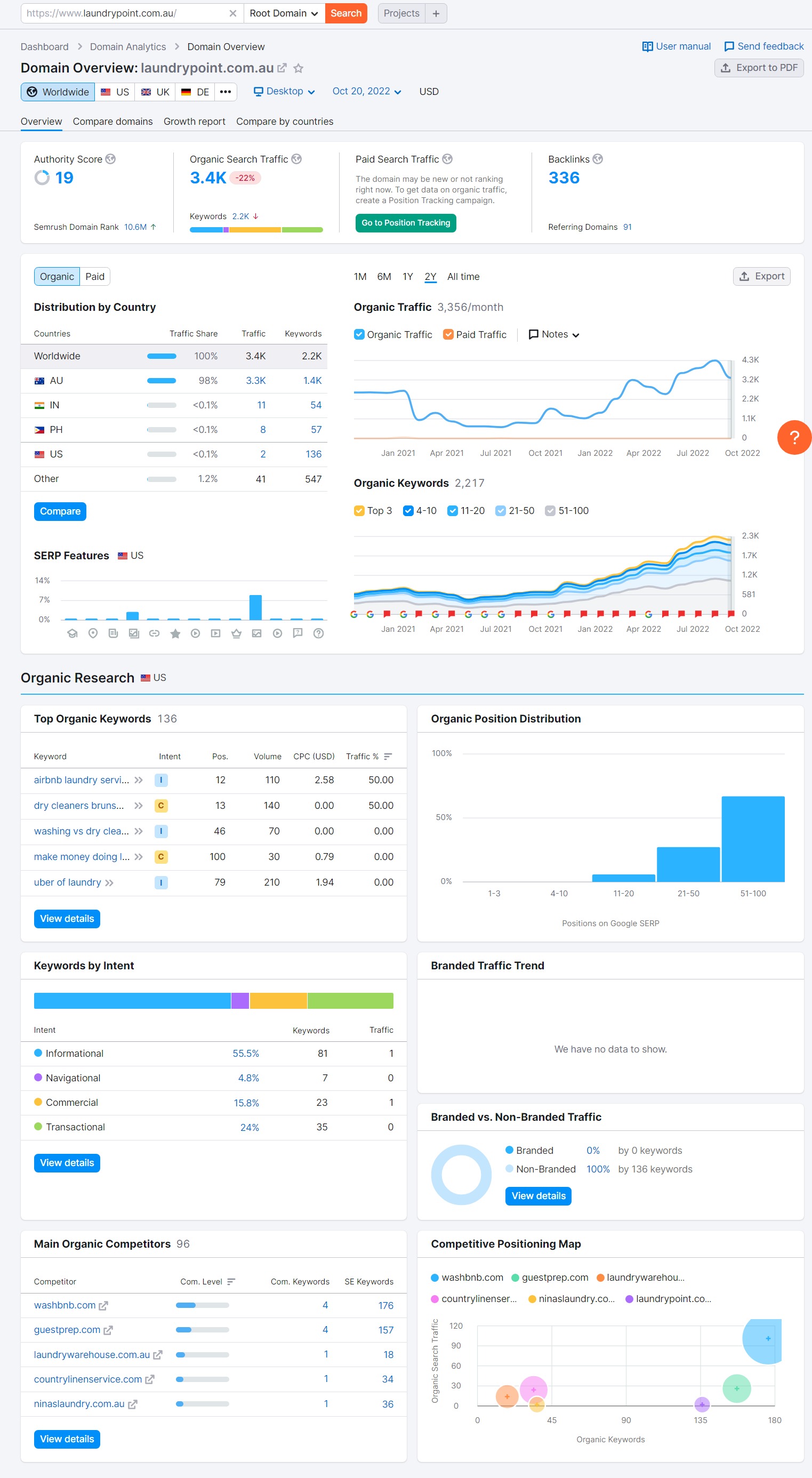Expand arrows for airbnb laundry keyword
The image size is (812, 1478).
click(x=138, y=780)
